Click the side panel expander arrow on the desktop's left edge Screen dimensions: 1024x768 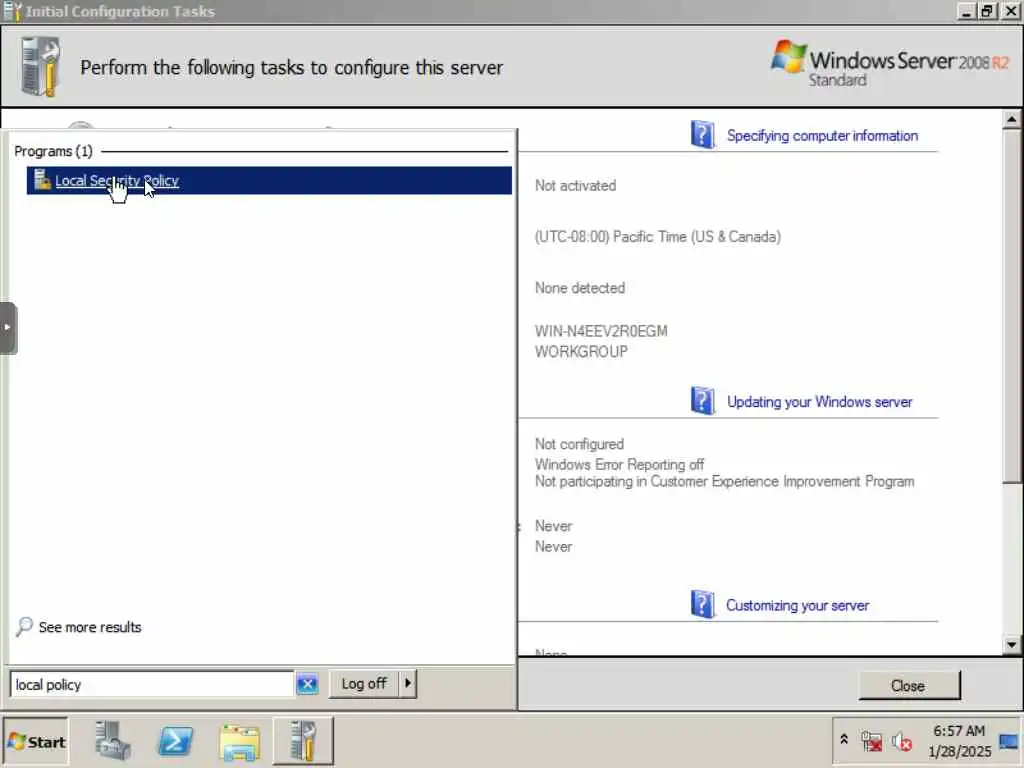[7, 328]
